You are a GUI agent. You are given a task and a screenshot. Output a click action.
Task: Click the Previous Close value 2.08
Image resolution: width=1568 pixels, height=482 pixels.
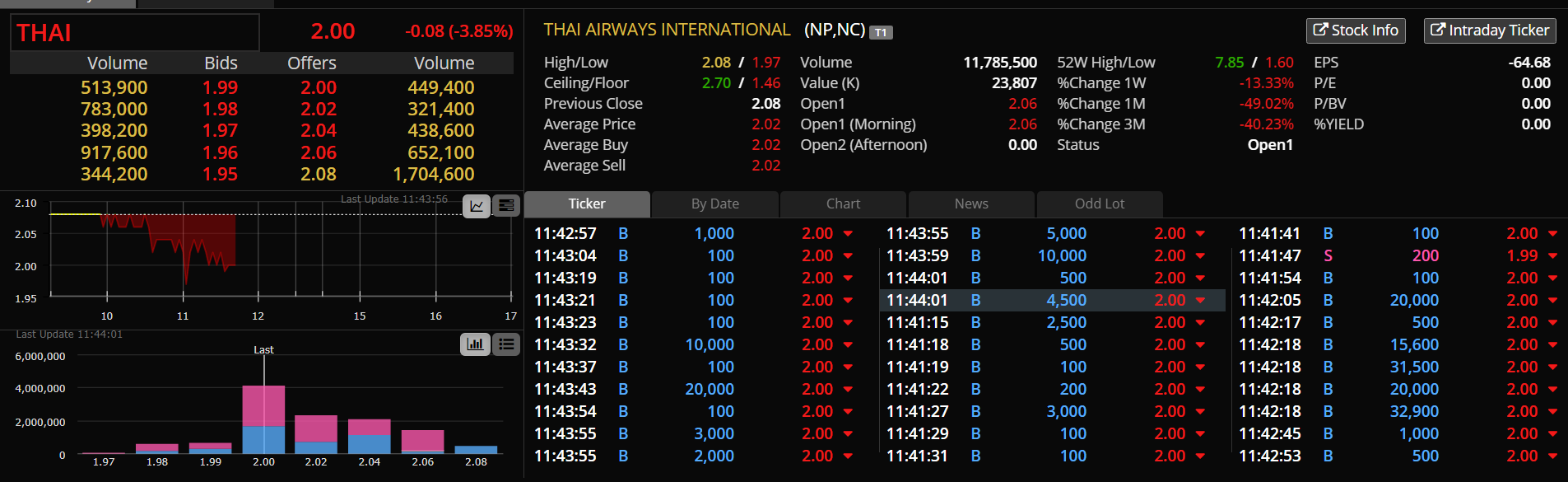pos(765,104)
